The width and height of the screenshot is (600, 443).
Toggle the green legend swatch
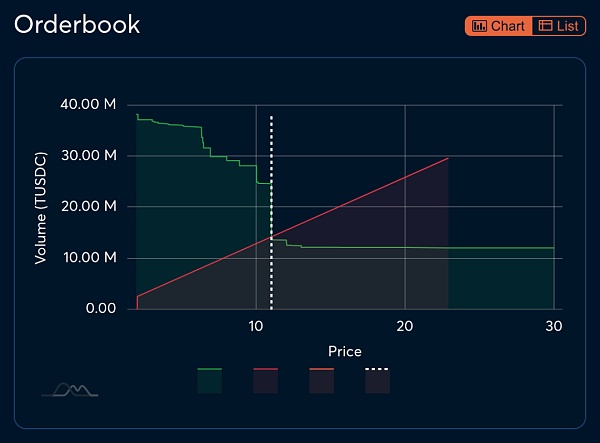210,380
